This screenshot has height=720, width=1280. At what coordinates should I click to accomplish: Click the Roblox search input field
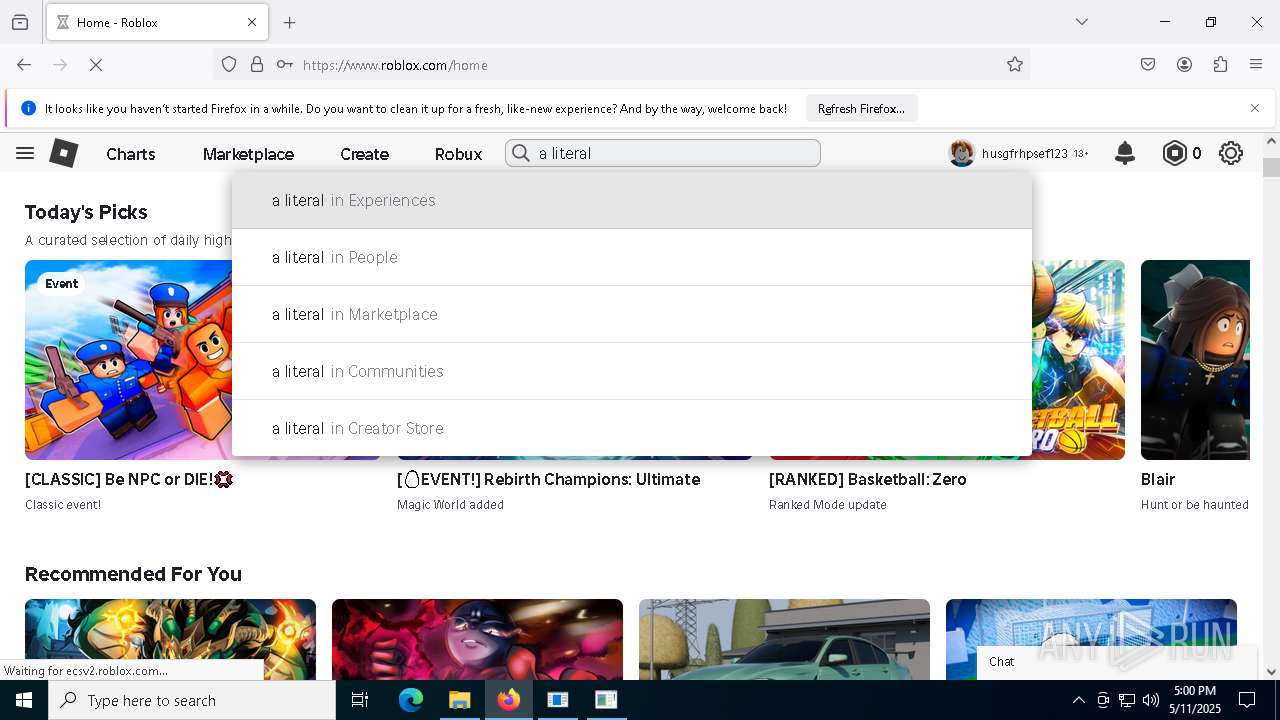pyautogui.click(x=663, y=153)
